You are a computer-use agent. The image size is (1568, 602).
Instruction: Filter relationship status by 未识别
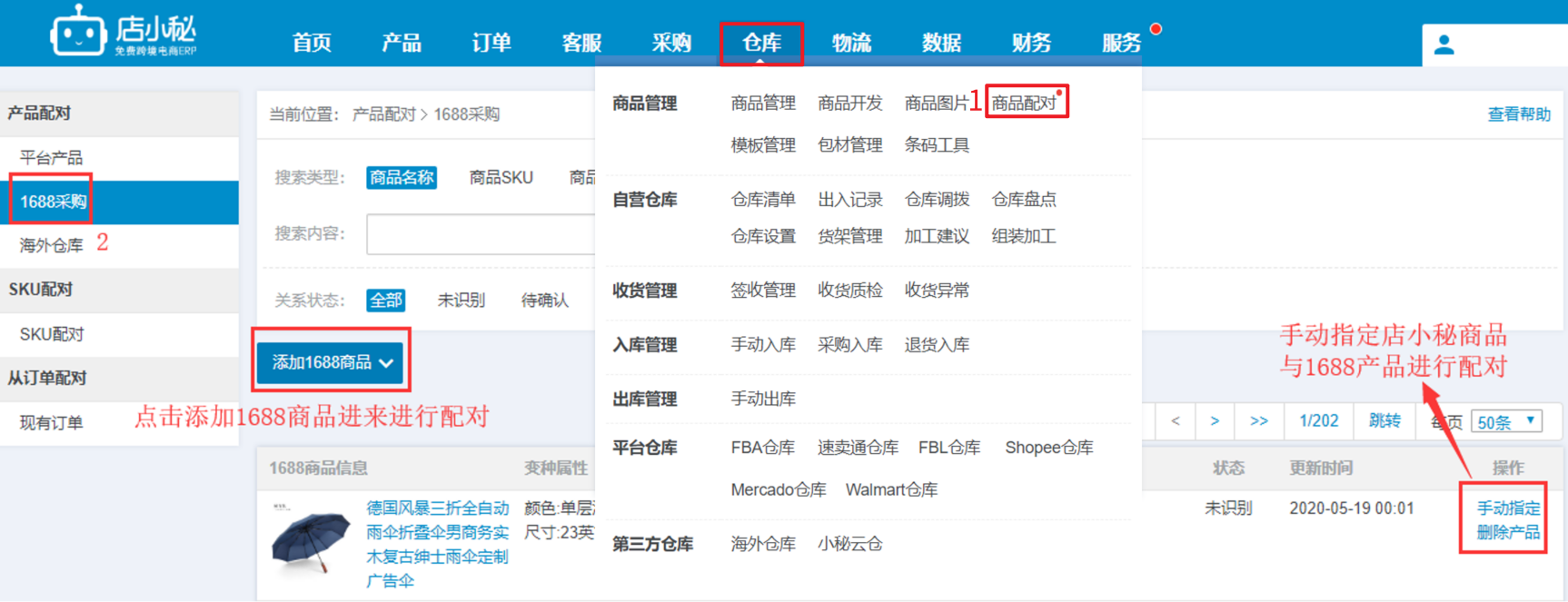[x=461, y=300]
